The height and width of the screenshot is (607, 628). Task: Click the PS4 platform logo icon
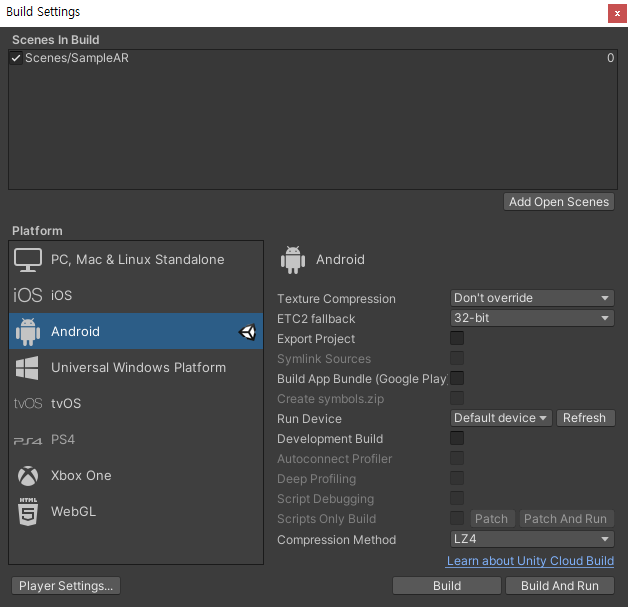28,441
